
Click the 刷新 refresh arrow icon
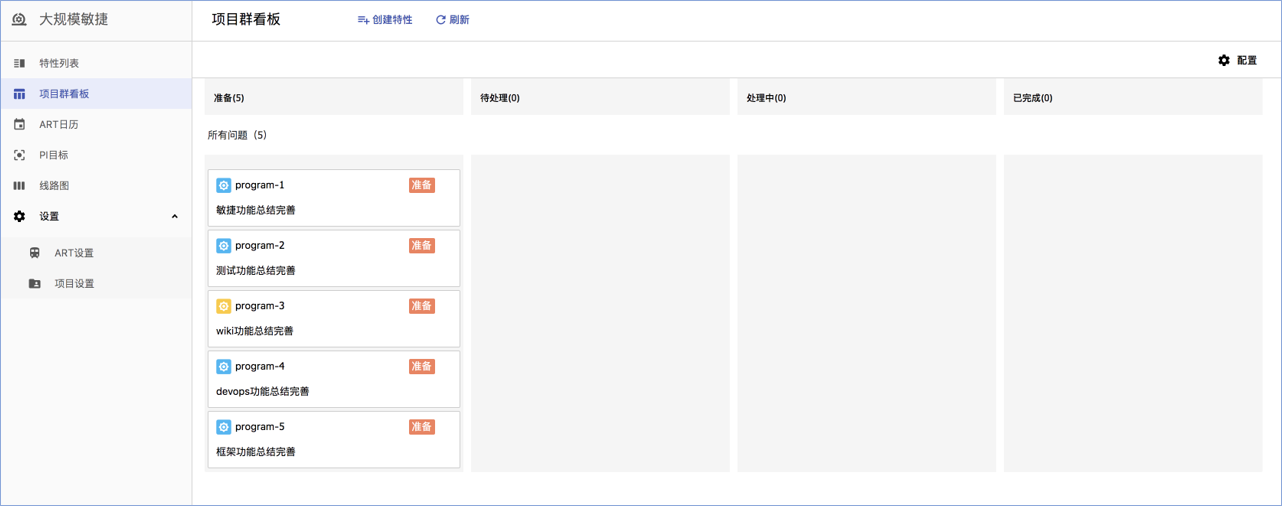point(440,20)
